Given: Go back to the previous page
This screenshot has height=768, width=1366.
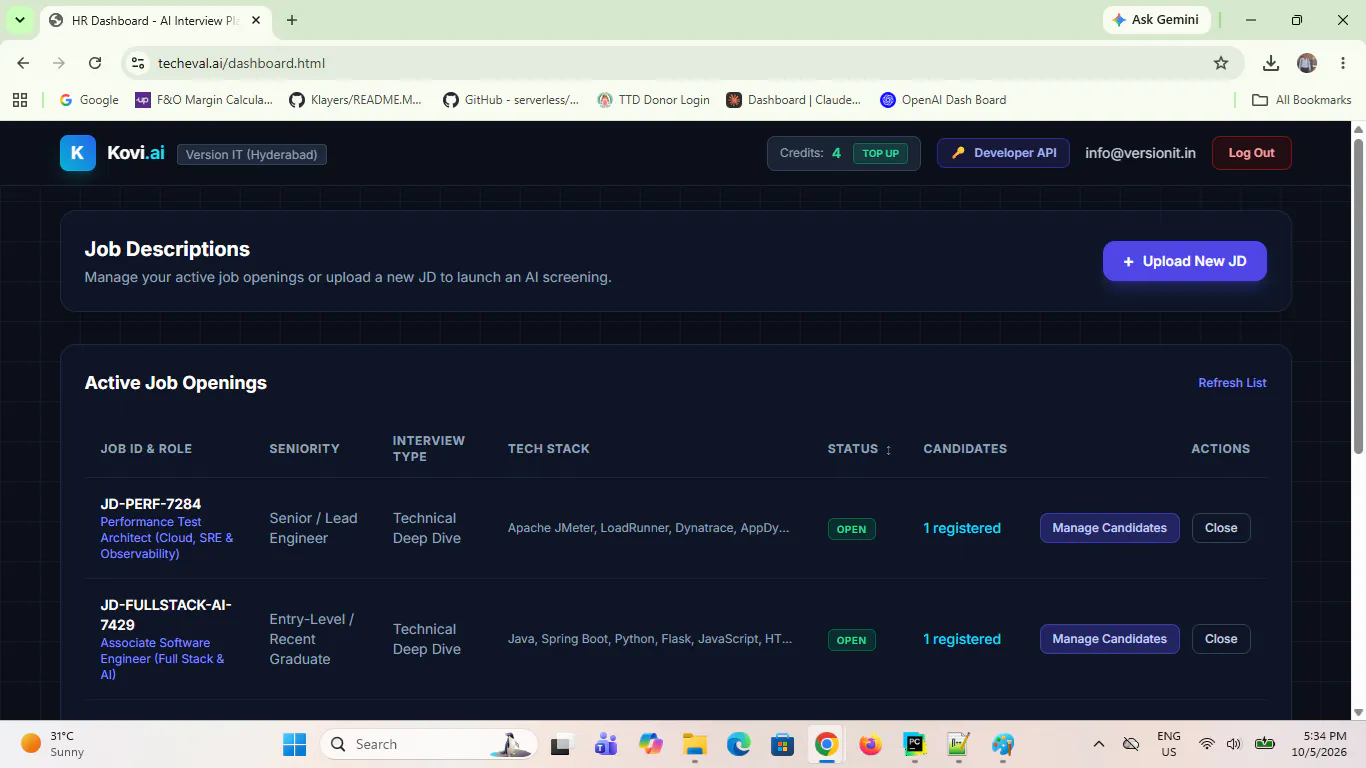Looking at the screenshot, I should pos(23,63).
